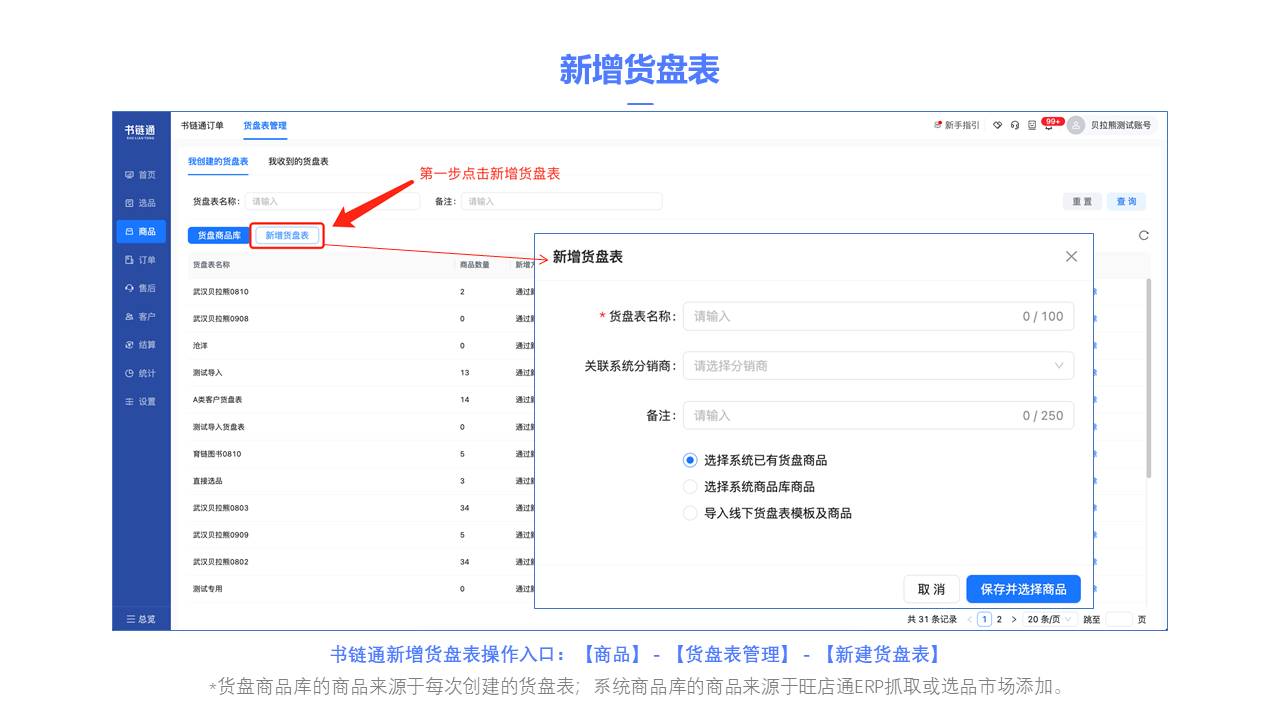Open 商品 in the left sidebar
This screenshot has height=720, width=1280.
[140, 231]
